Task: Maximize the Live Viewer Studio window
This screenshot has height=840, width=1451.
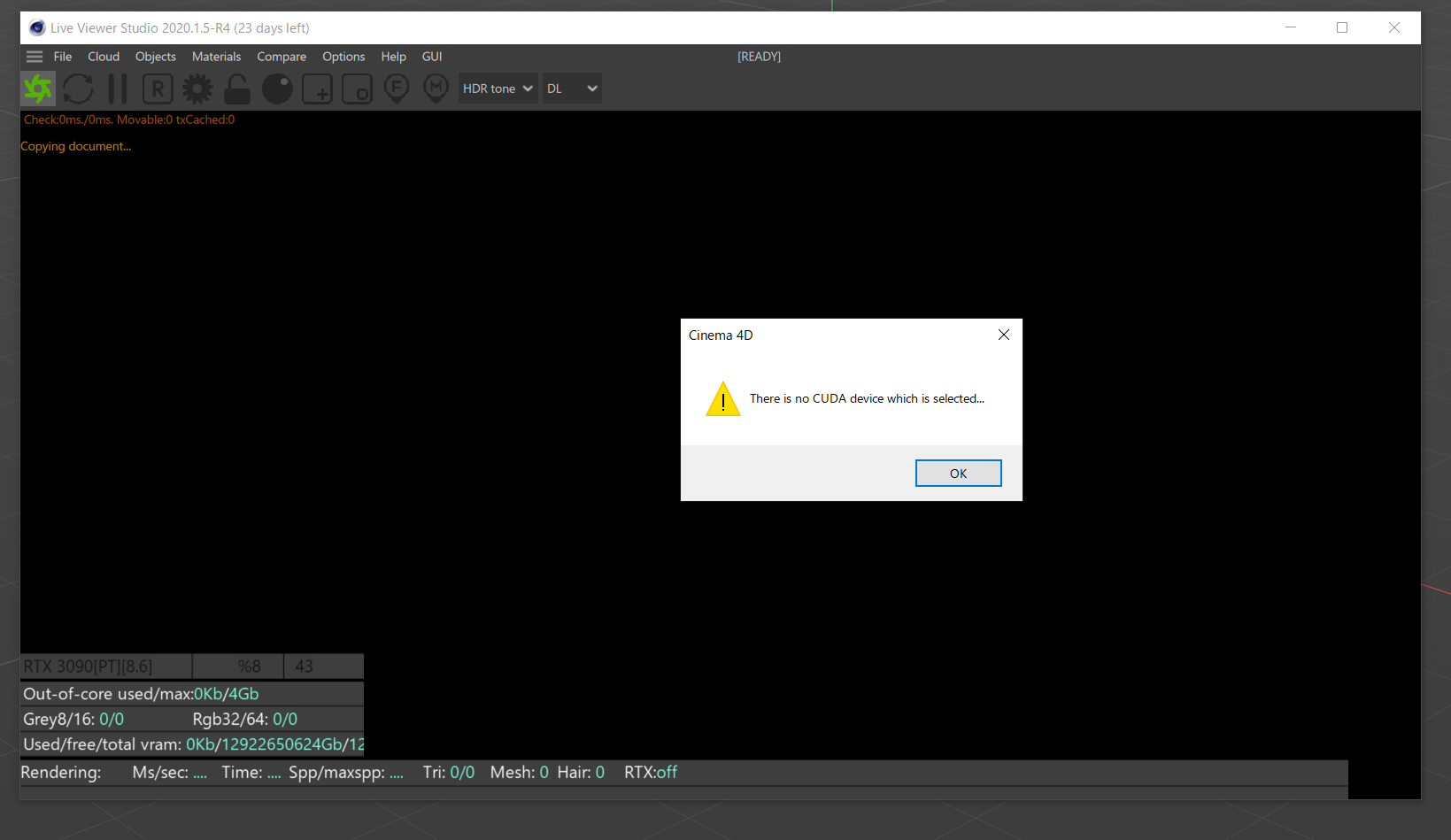Action: (x=1342, y=27)
